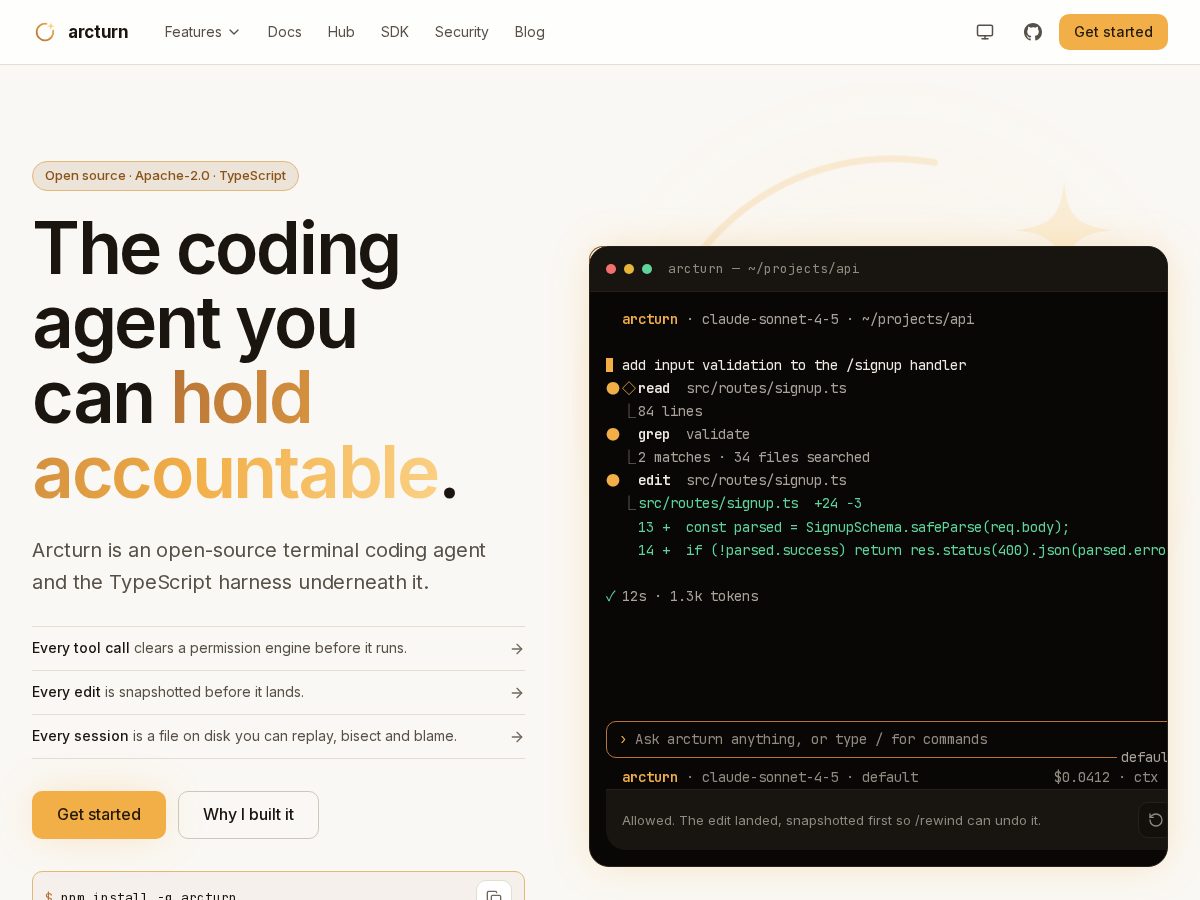Viewport: 1200px width, 900px height.
Task: Click the diamond marker beside 'read'
Action: click(629, 388)
